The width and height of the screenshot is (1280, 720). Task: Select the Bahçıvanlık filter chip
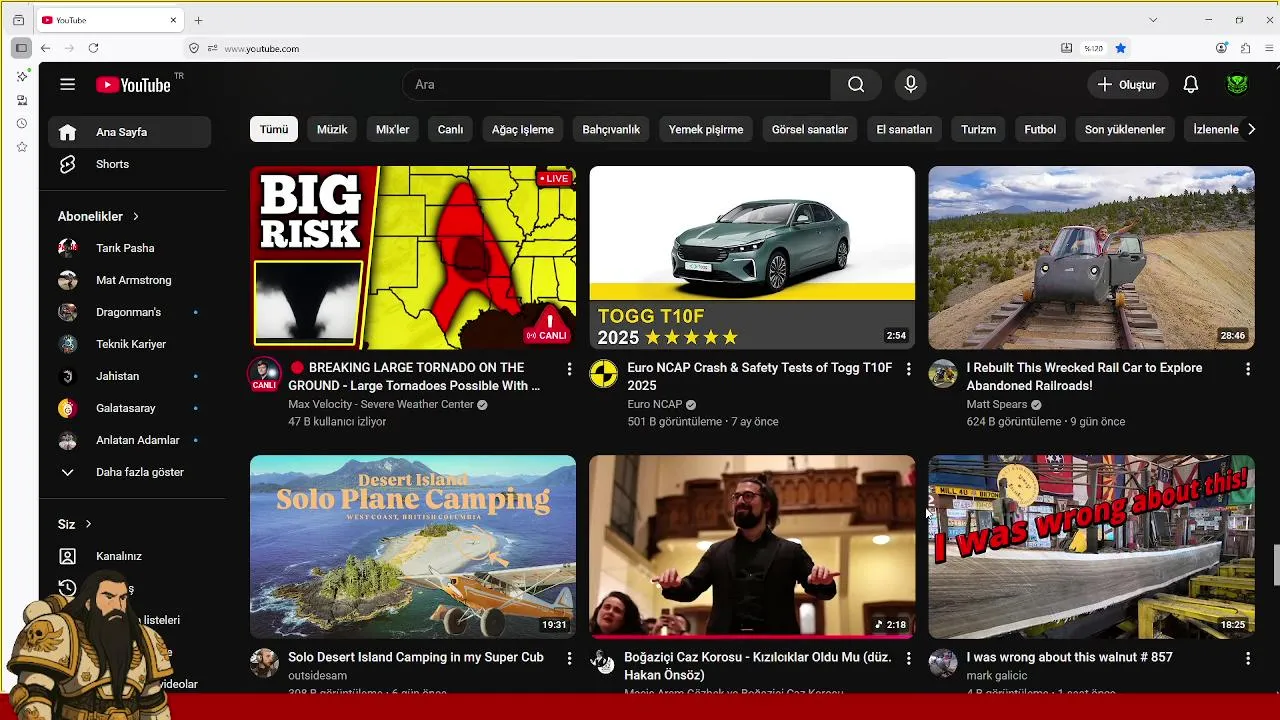(611, 129)
